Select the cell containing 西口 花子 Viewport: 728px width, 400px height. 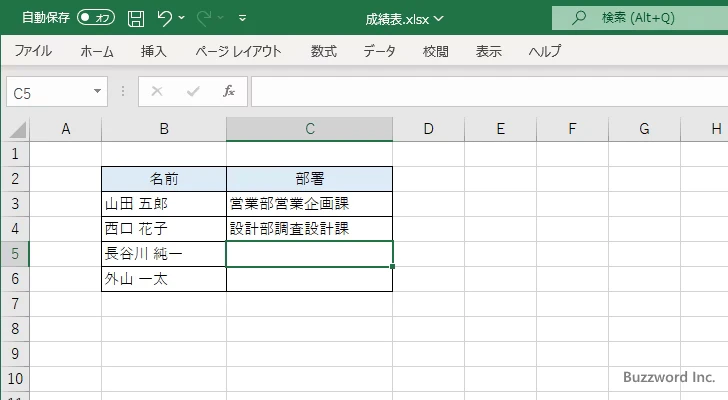[x=164, y=229]
